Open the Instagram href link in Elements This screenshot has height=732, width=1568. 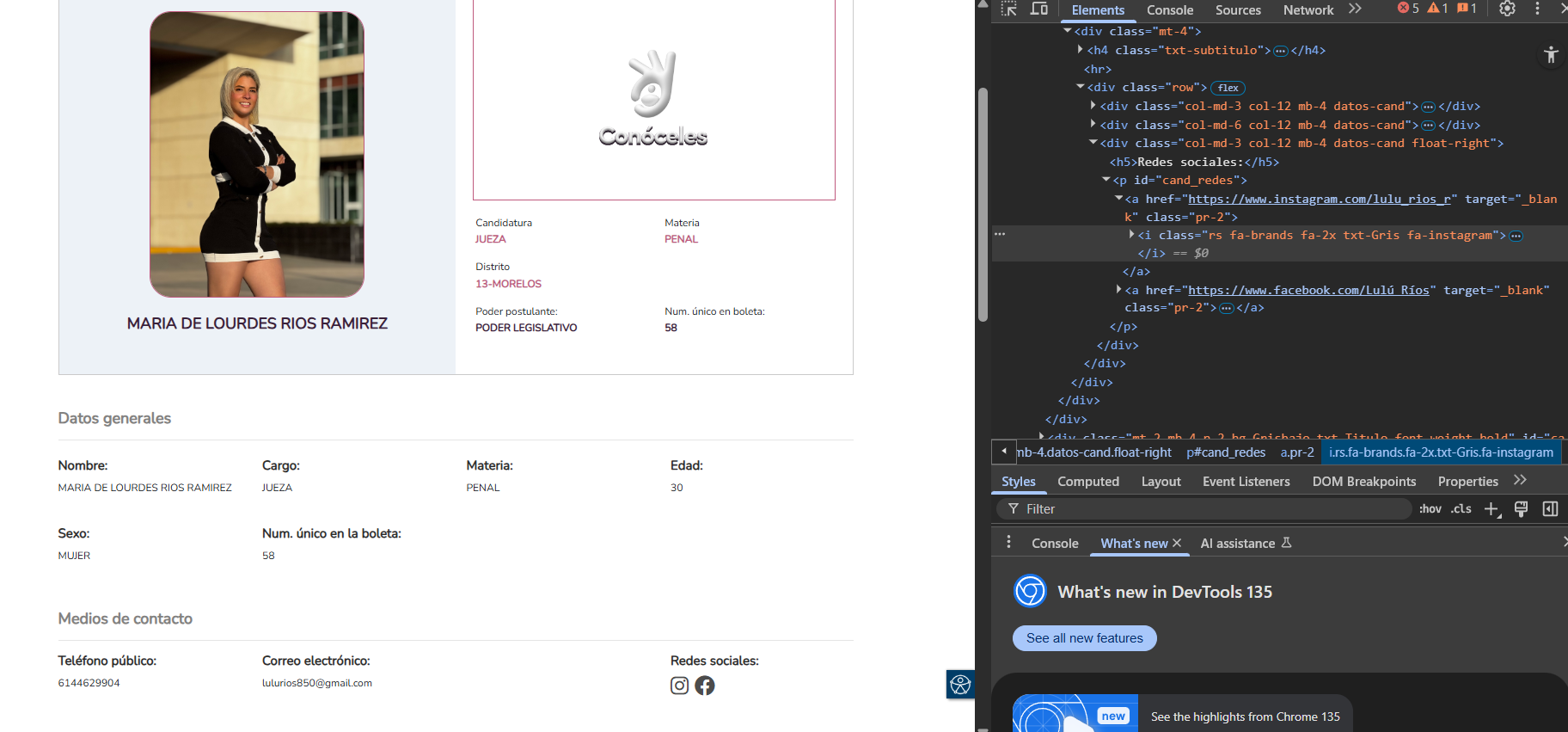(x=1320, y=199)
